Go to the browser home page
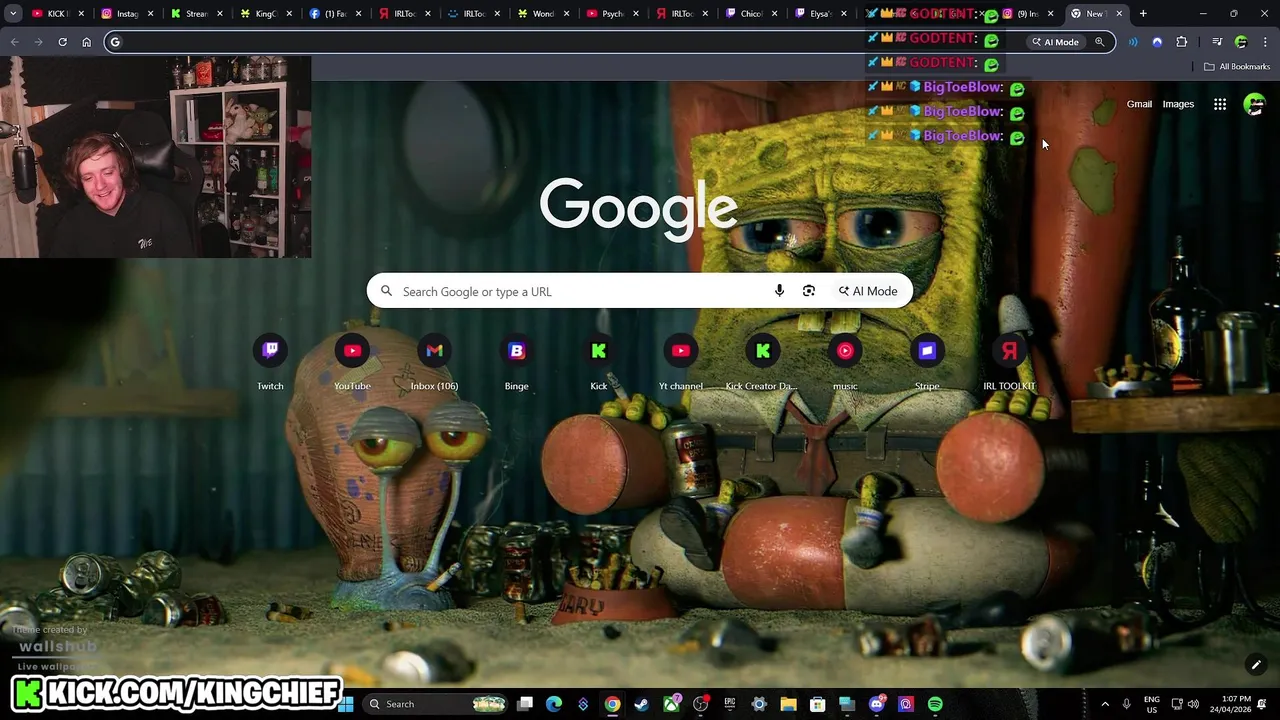Screen dimensions: 1280x720 click(x=87, y=42)
